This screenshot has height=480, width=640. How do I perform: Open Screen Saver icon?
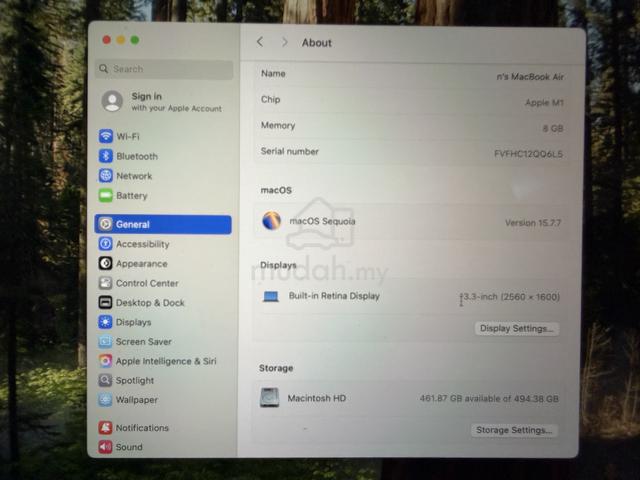tap(105, 341)
